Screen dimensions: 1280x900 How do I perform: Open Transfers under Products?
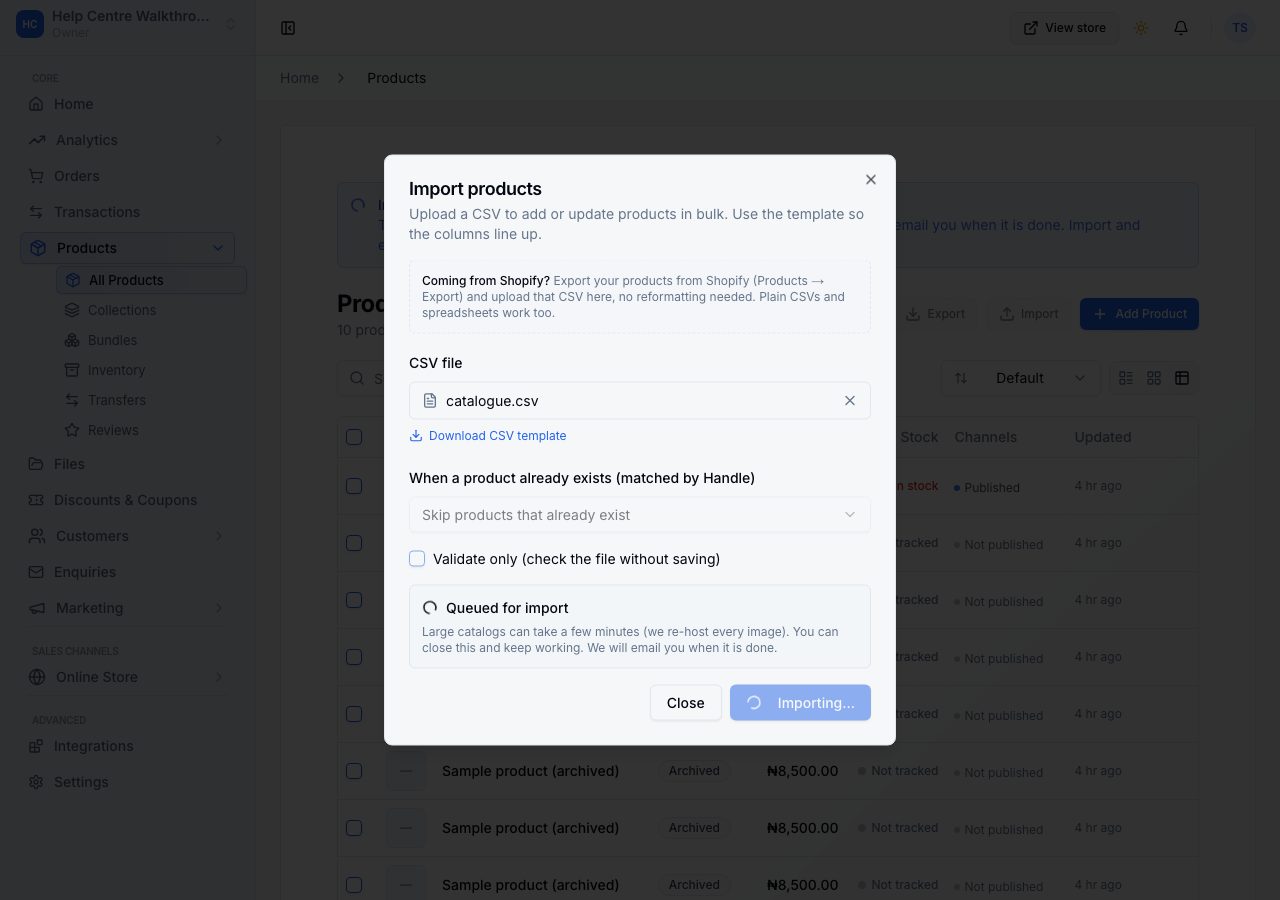[x=151, y=400]
